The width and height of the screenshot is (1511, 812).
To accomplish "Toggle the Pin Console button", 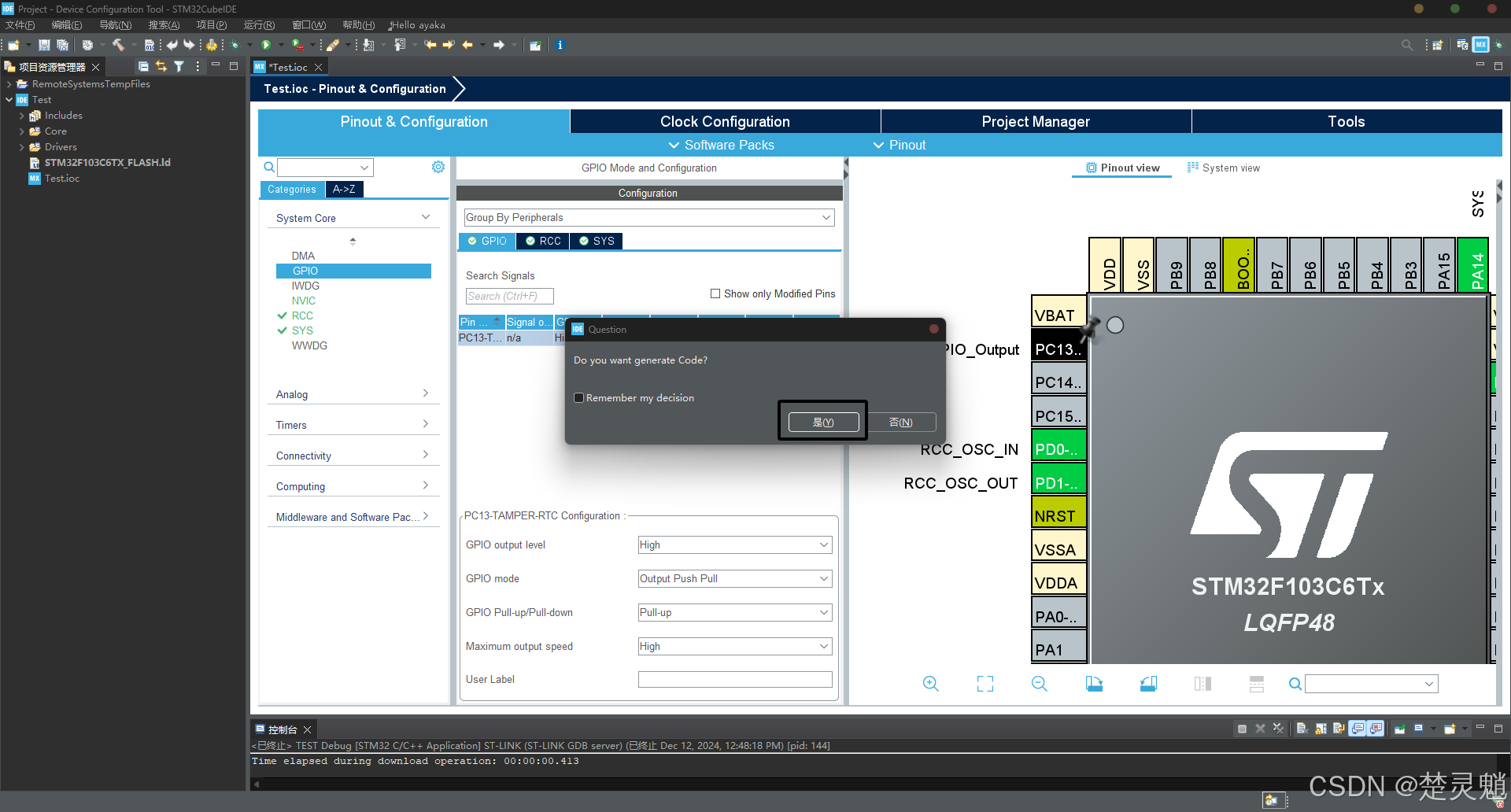I will [x=1400, y=729].
